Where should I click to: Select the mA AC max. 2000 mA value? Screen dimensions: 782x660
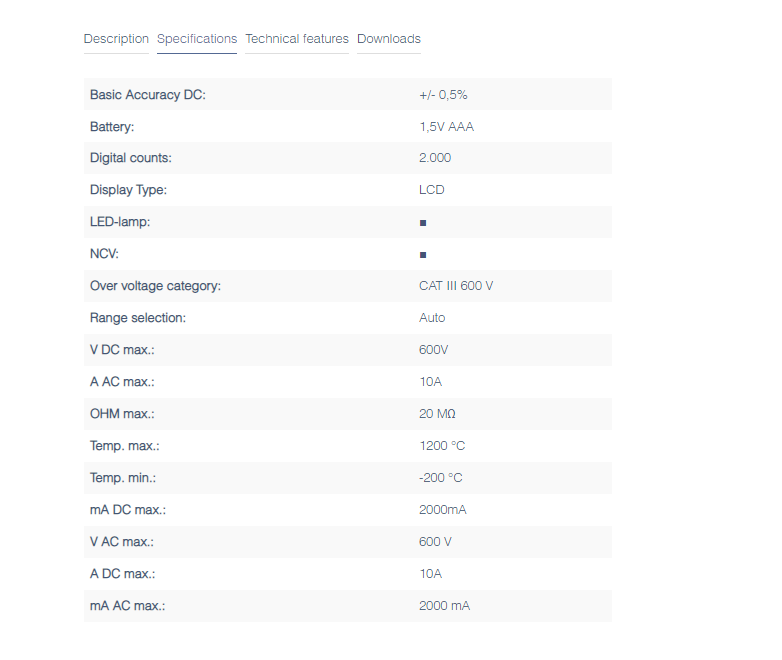click(x=444, y=606)
